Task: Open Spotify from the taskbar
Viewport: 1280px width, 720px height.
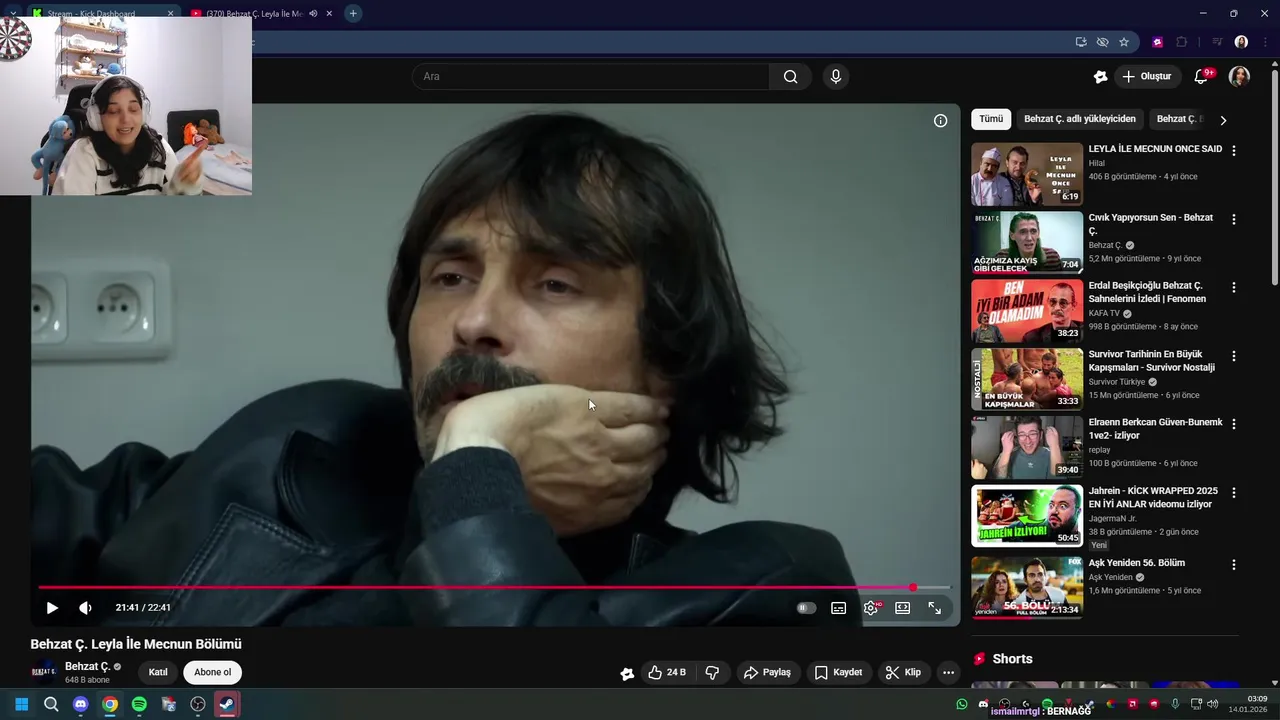Action: point(139,704)
